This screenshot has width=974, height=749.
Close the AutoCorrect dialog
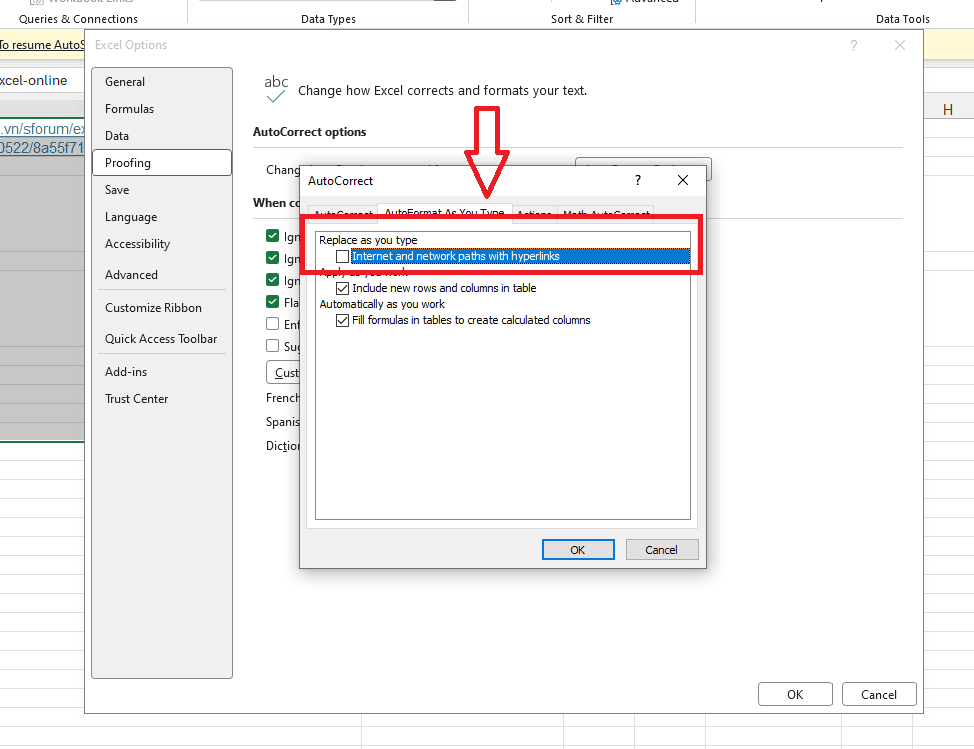click(x=683, y=180)
